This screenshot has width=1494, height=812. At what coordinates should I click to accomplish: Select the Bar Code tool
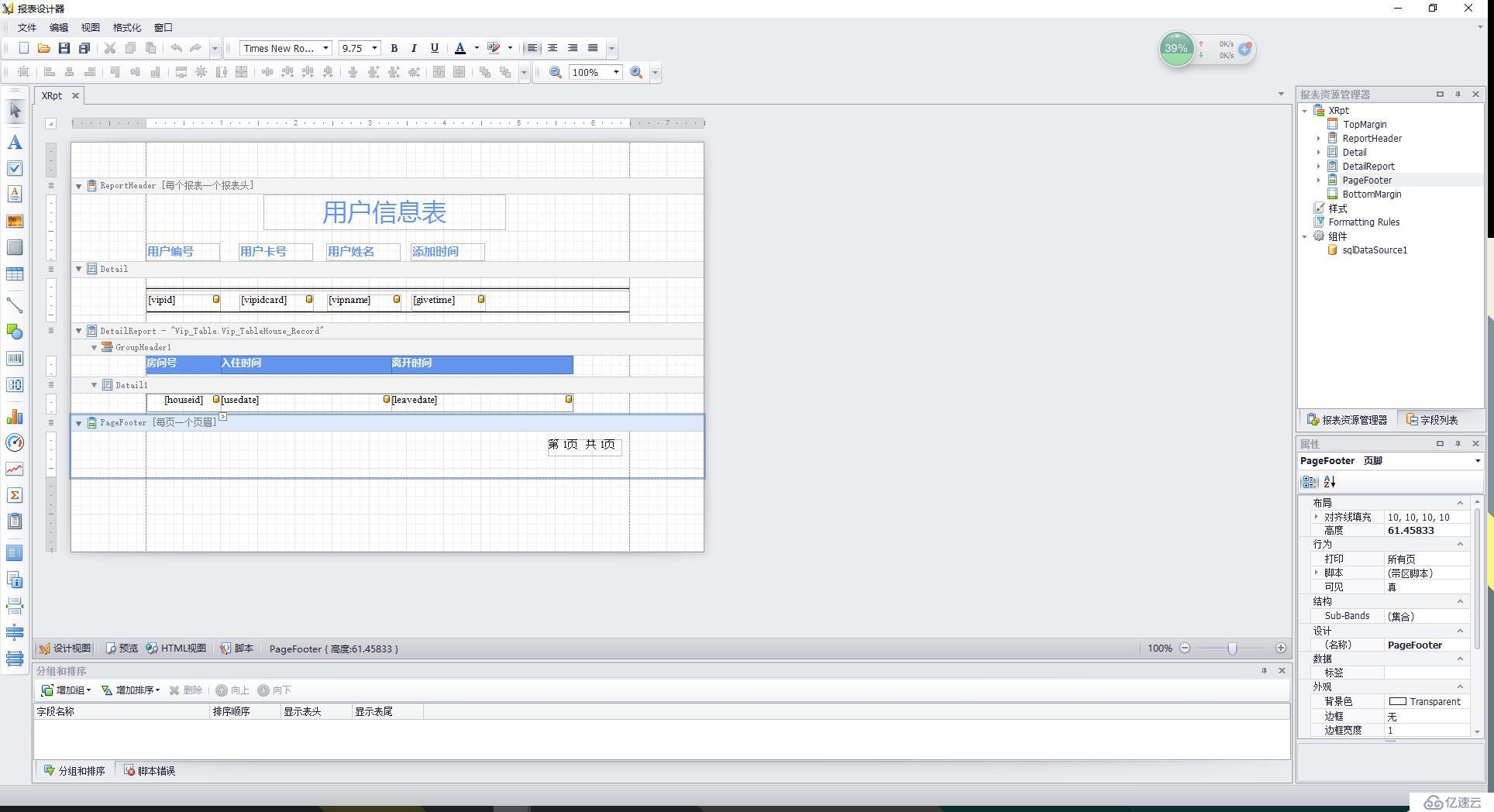click(x=15, y=358)
